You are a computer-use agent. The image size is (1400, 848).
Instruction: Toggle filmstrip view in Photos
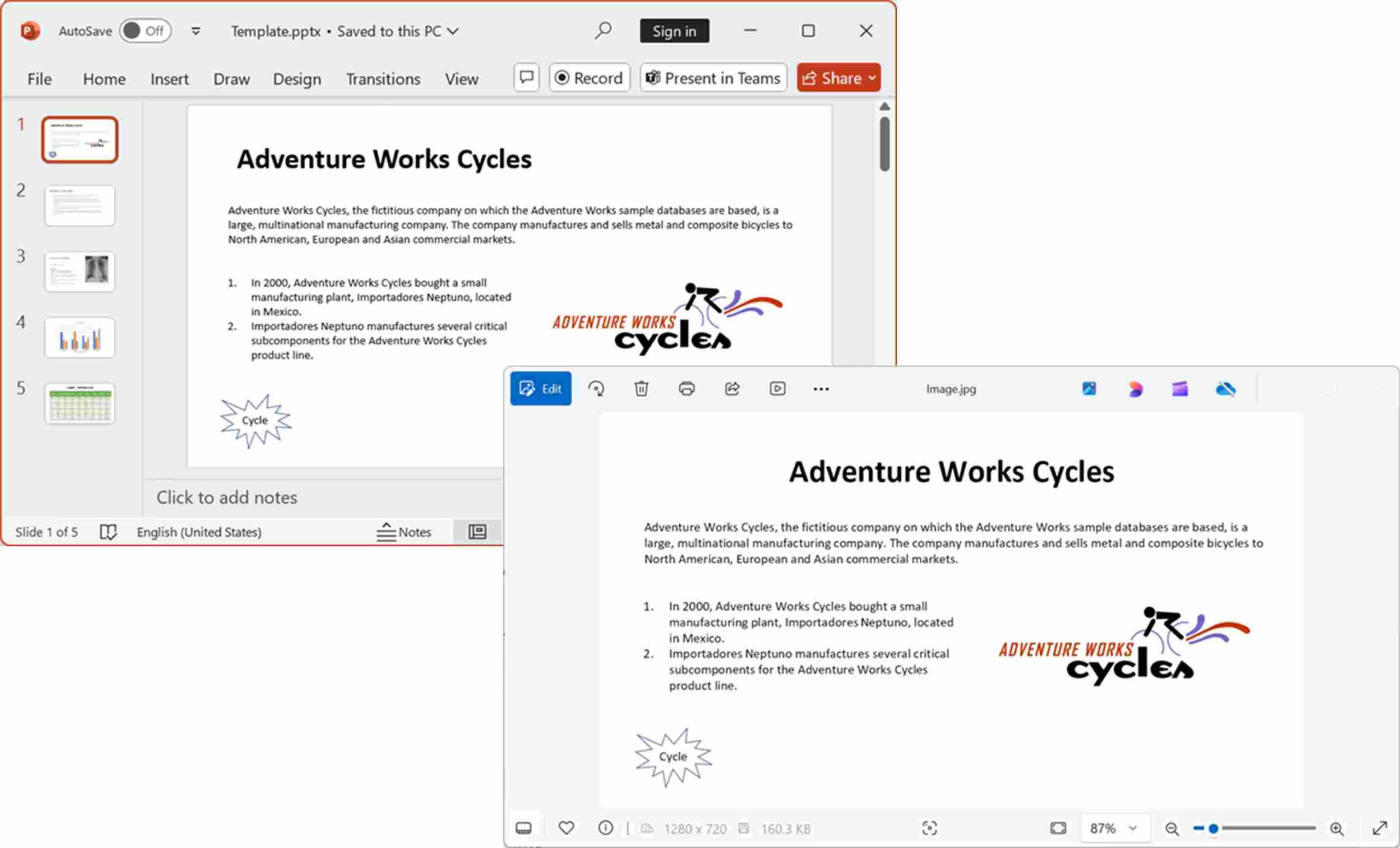523,828
